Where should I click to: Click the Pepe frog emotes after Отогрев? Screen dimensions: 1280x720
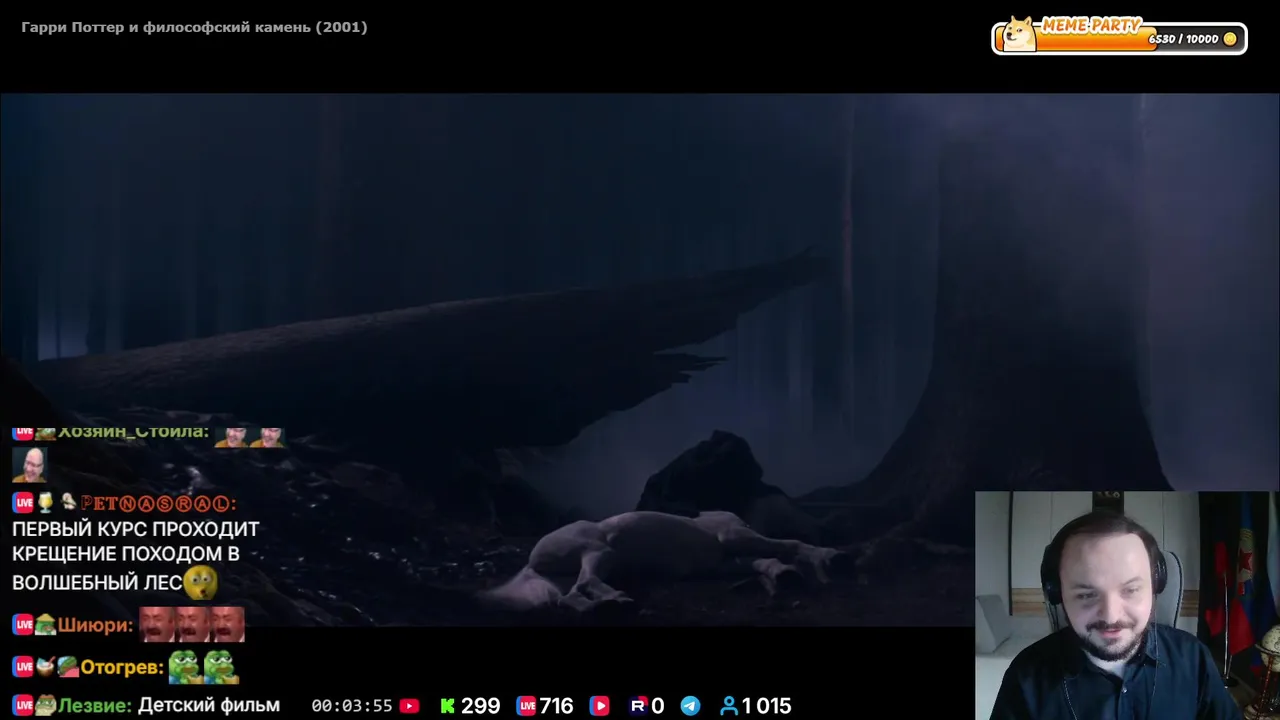[x=202, y=666]
